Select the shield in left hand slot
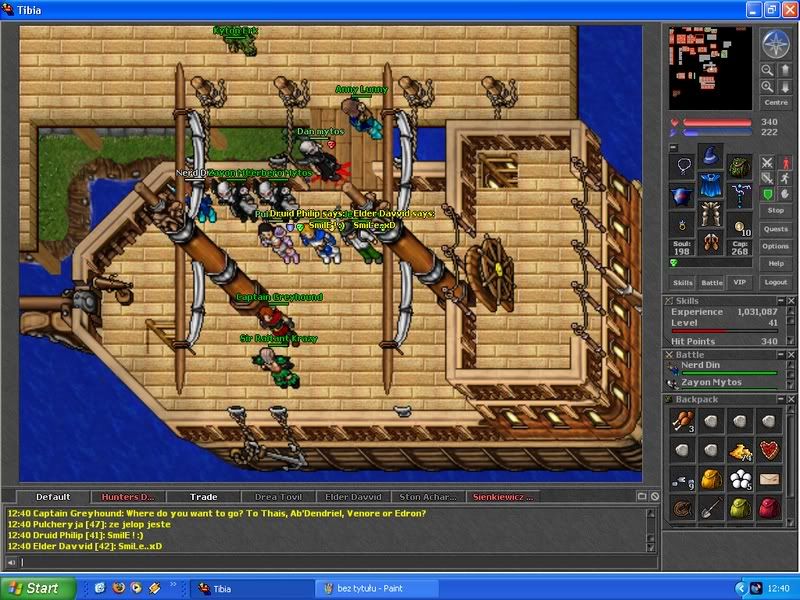The height and width of the screenshot is (600, 800). tap(682, 196)
